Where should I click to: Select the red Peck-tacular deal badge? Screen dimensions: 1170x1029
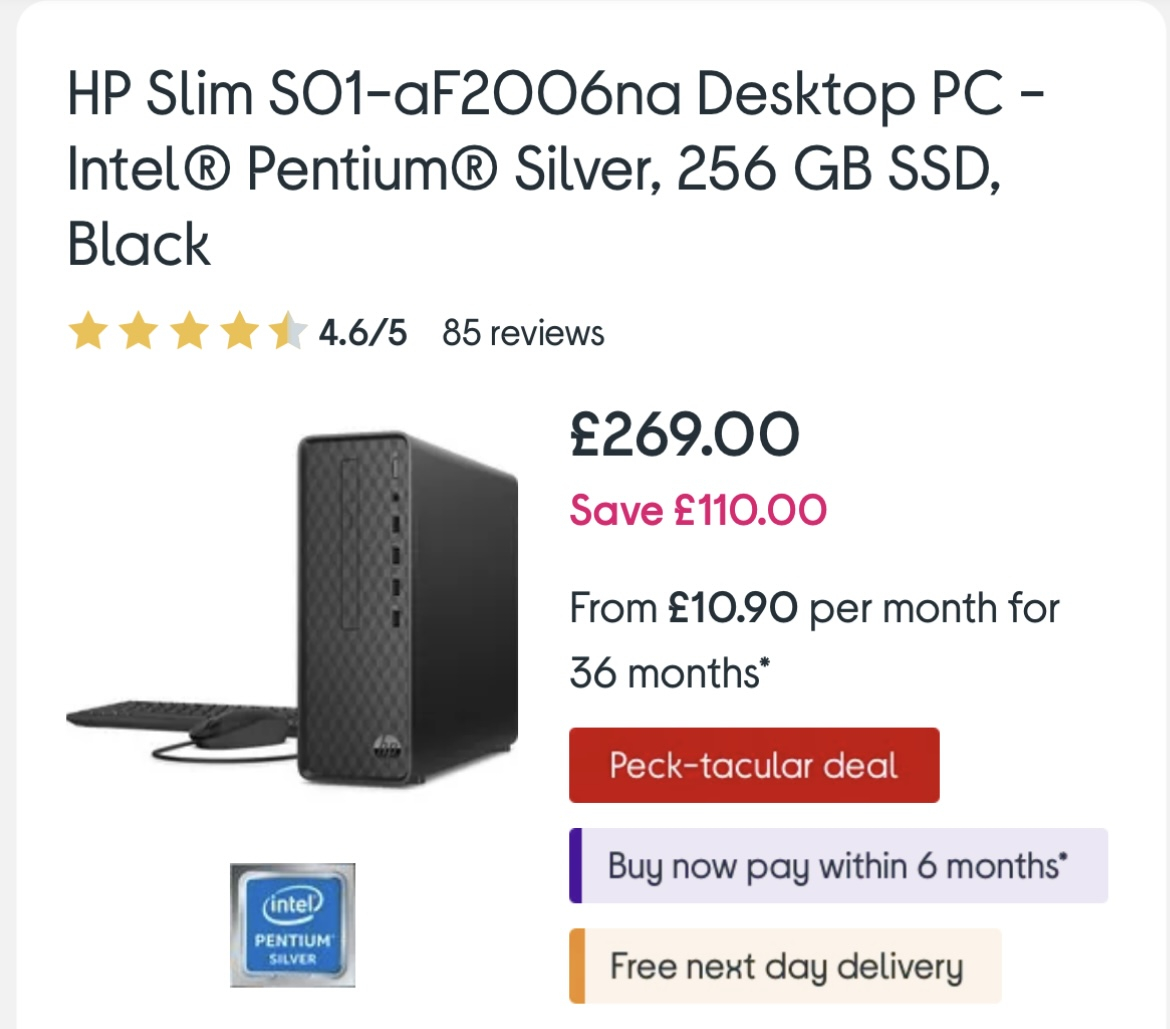click(754, 766)
